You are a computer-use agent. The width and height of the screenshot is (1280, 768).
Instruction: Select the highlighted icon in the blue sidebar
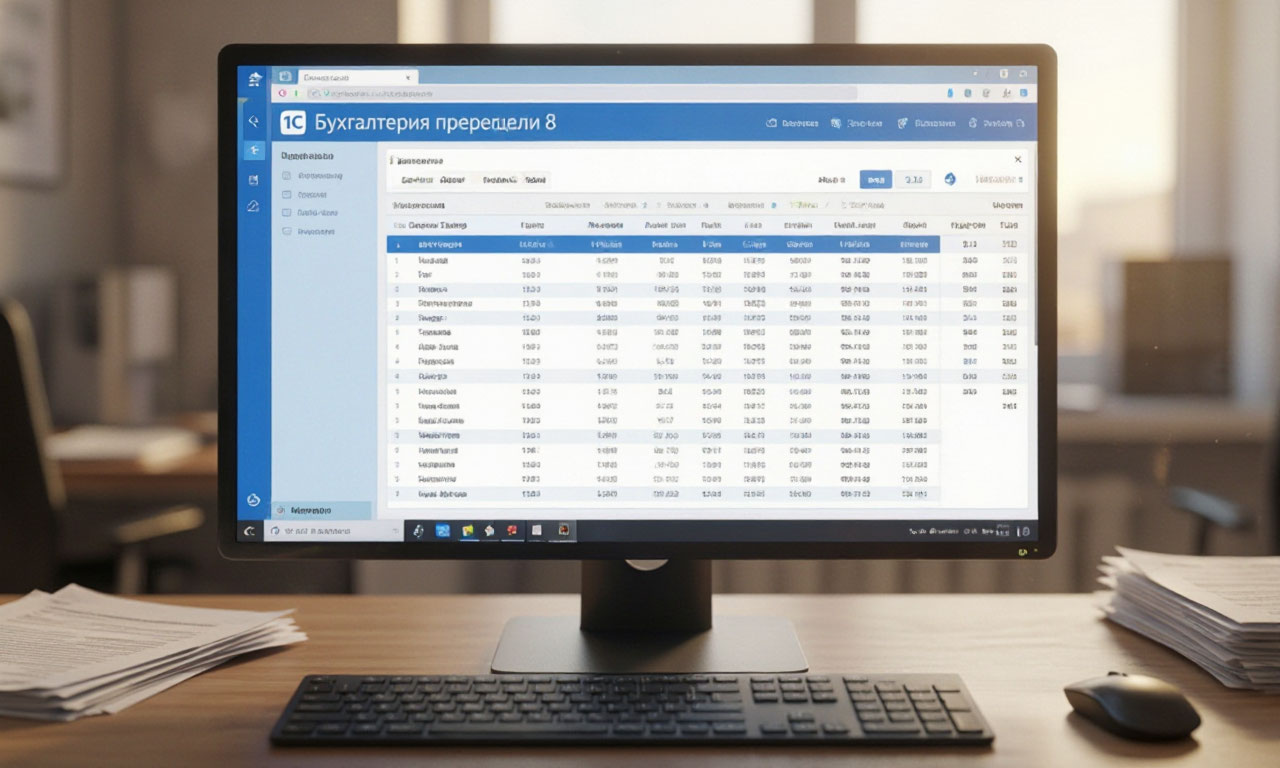(254, 150)
